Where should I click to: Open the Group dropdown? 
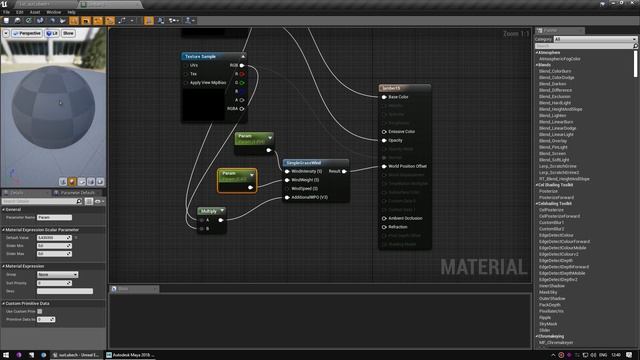click(x=57, y=275)
